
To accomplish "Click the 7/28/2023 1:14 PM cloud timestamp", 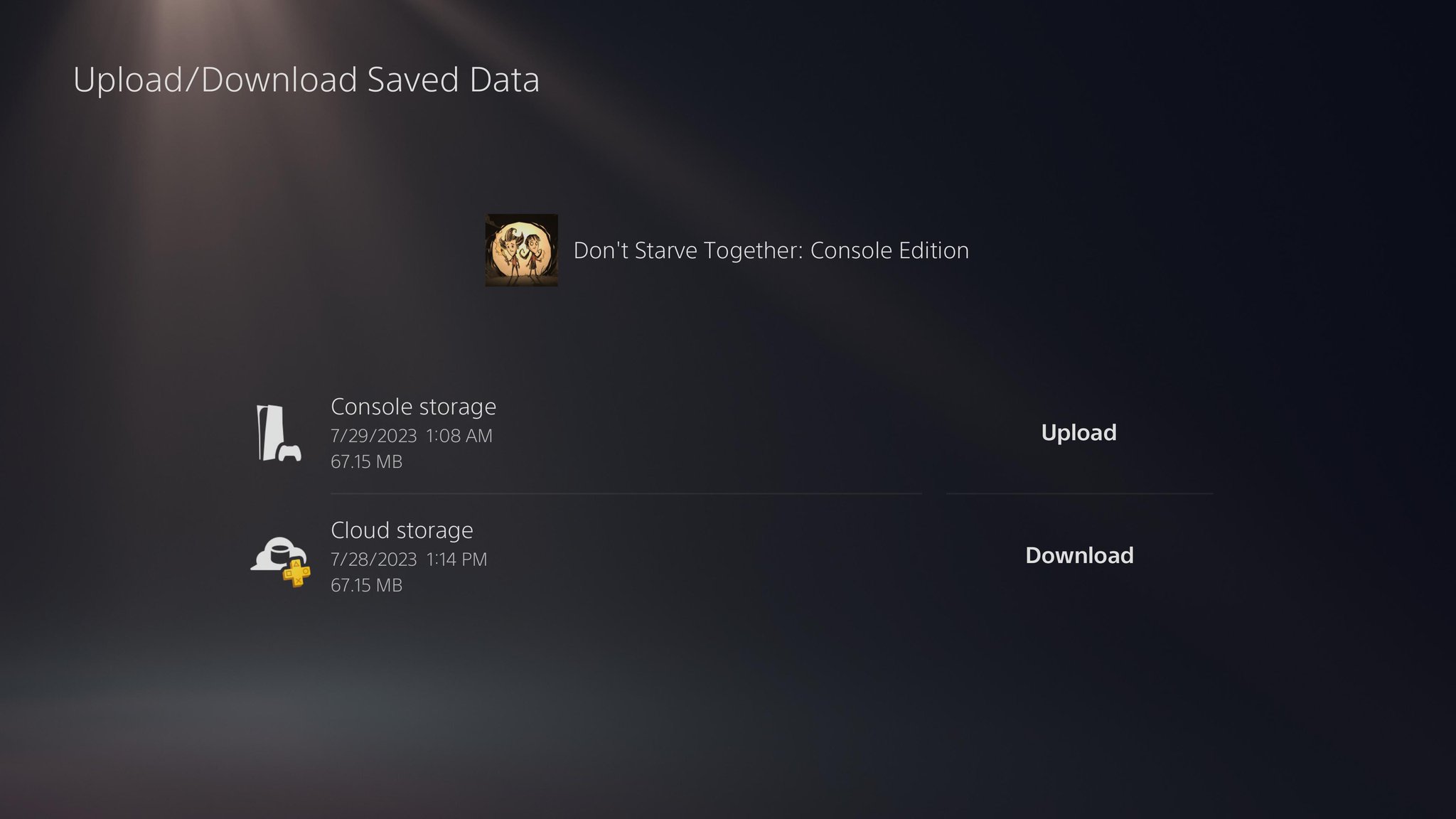I will 409,560.
